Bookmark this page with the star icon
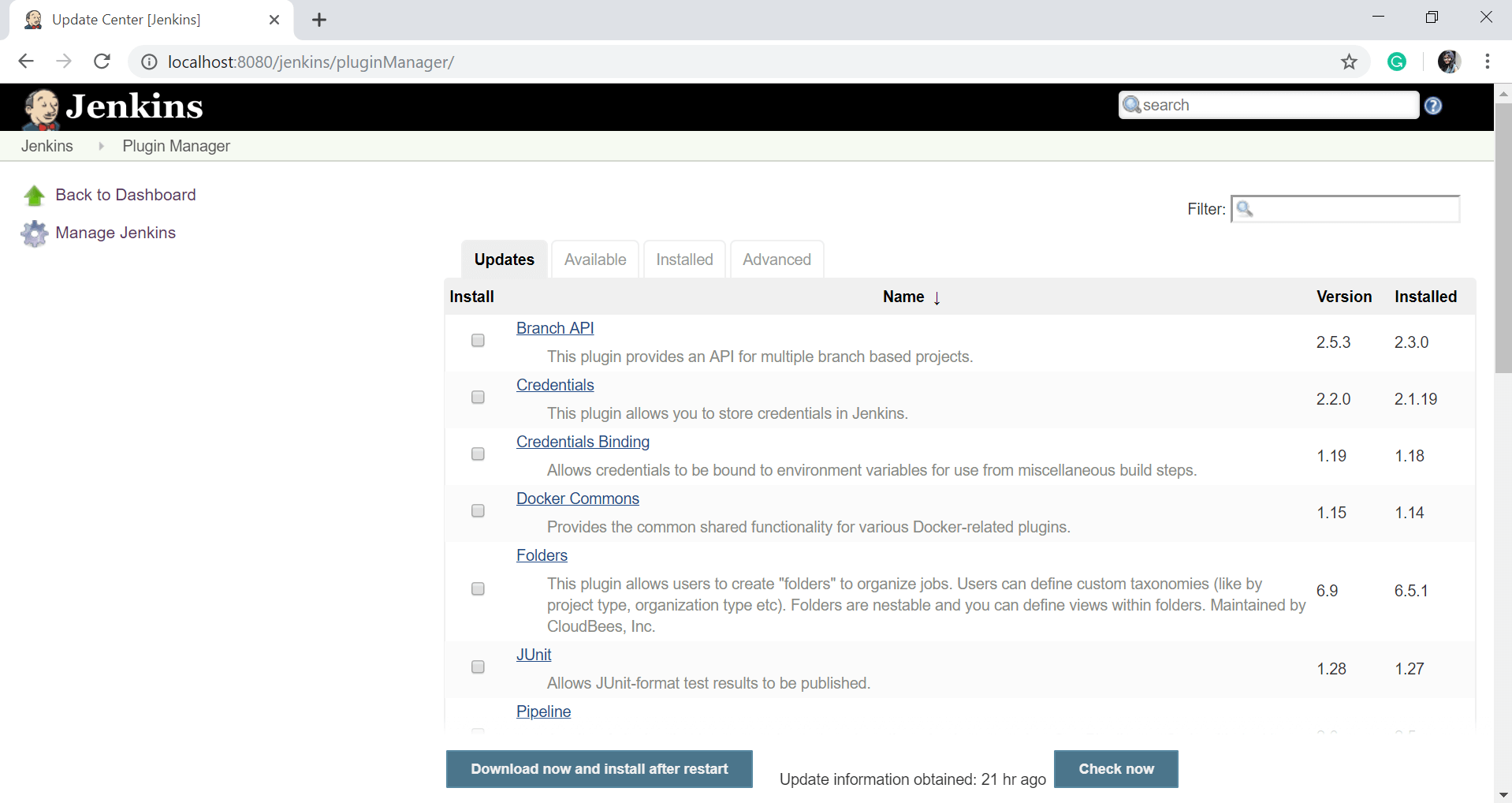Screen dimensions: 1512x803 coord(1349,62)
